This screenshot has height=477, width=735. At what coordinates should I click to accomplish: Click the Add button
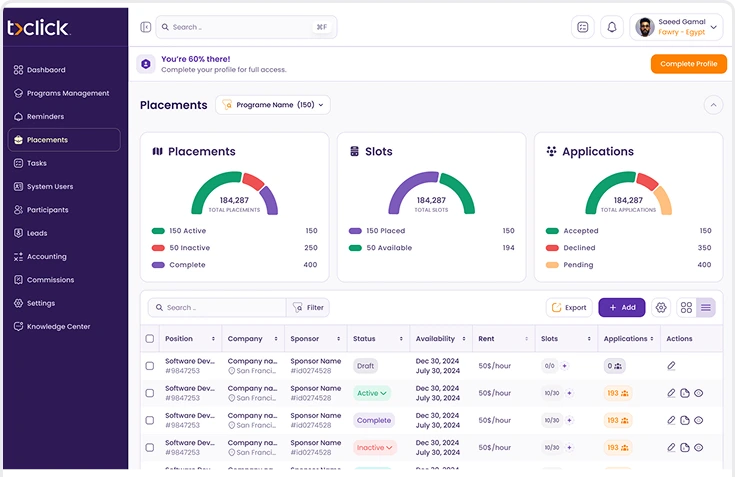pyautogui.click(x=621, y=308)
